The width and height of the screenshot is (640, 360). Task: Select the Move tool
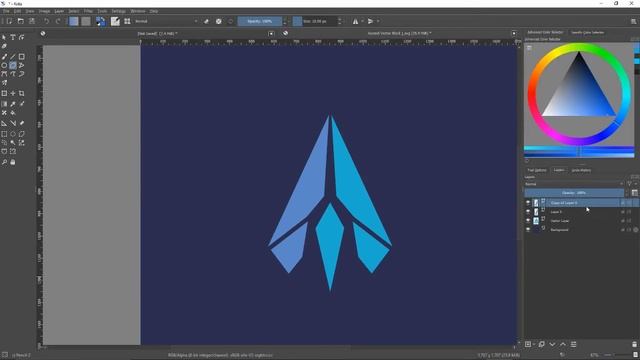pos(13,93)
